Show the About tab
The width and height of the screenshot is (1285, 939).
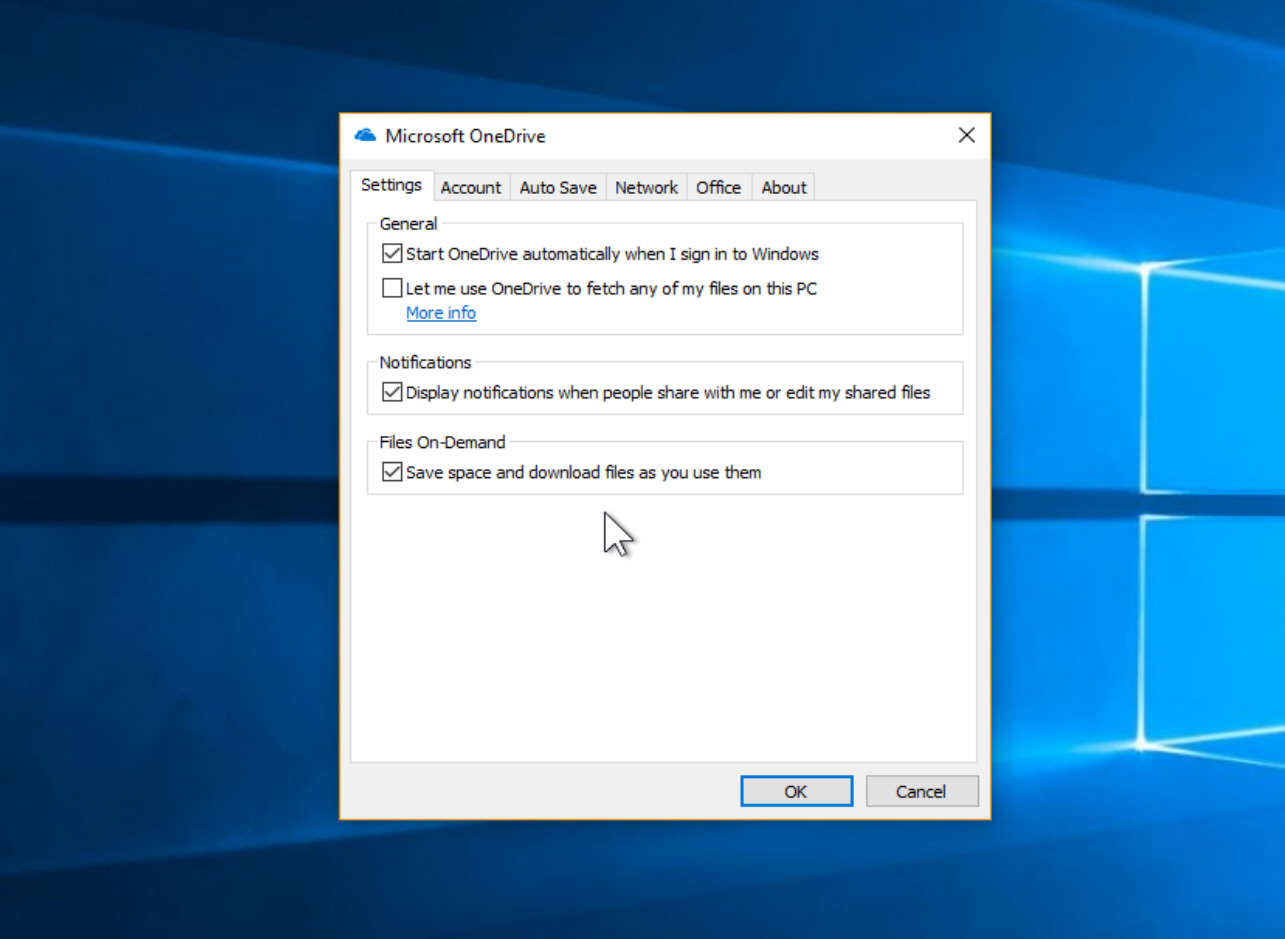(784, 187)
